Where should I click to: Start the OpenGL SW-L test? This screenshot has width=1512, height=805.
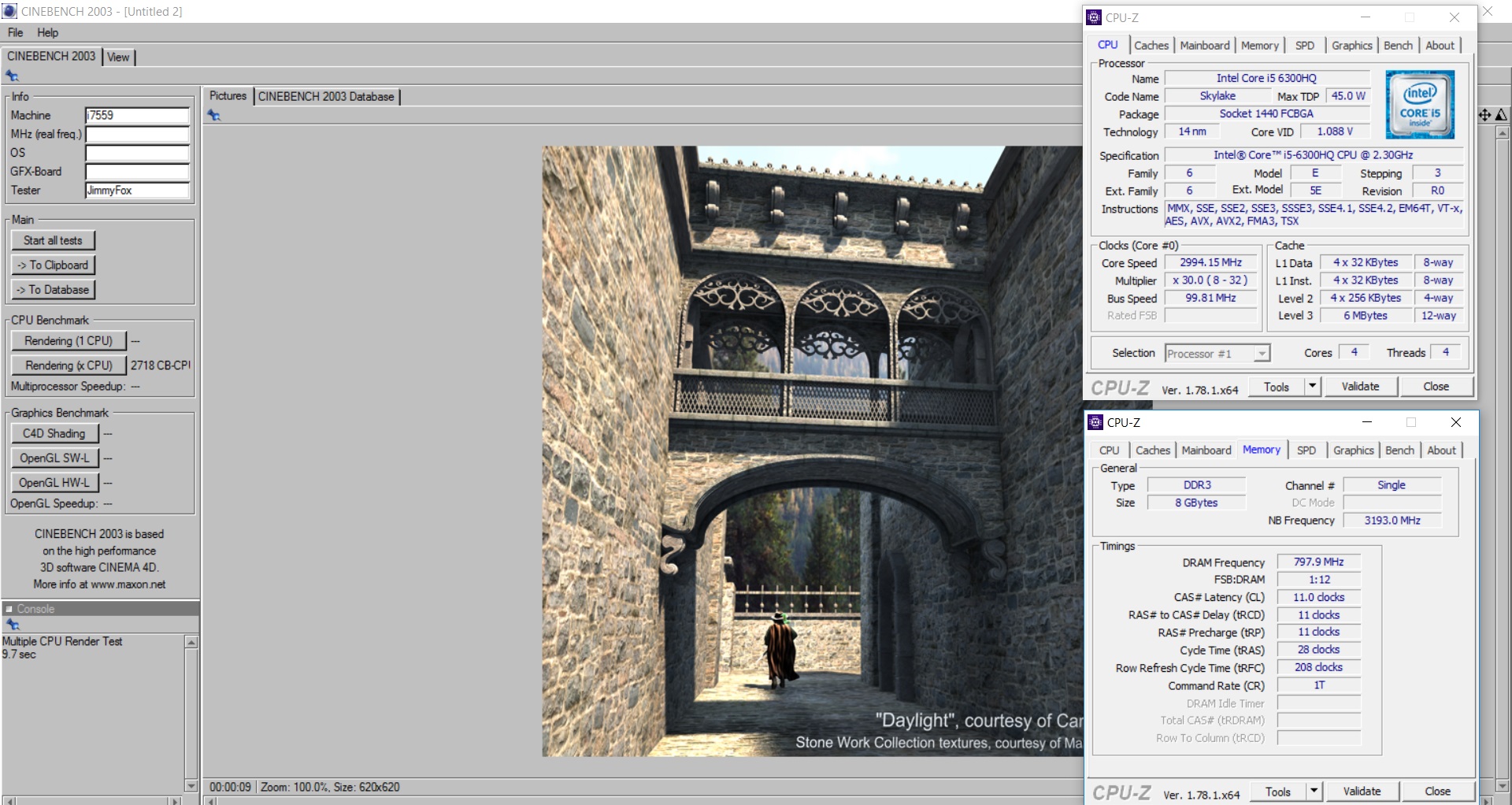click(x=54, y=458)
